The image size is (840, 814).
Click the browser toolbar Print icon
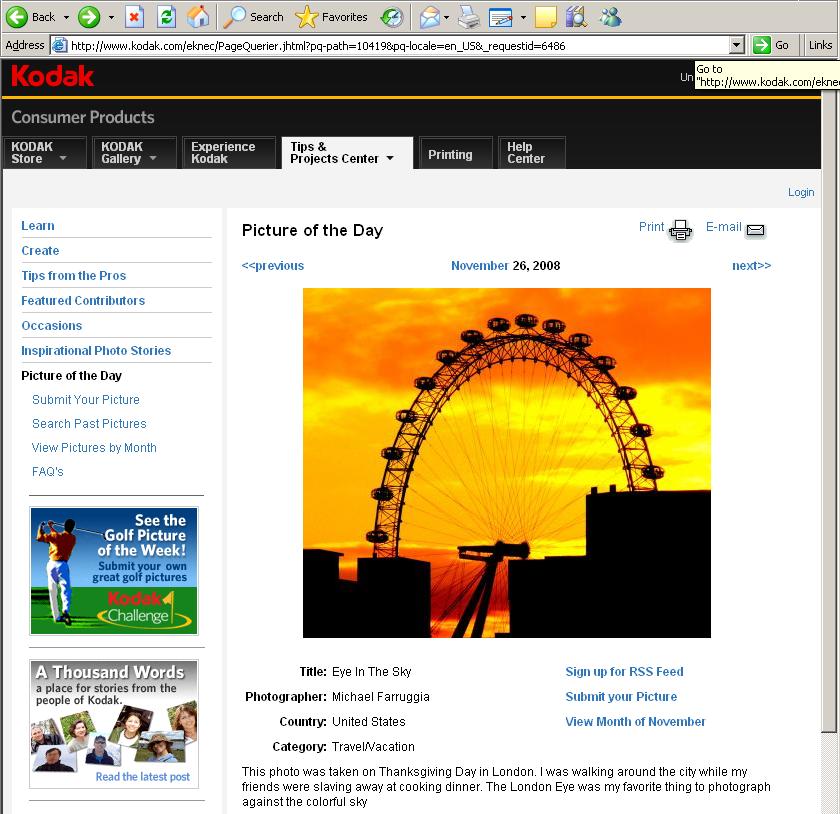(468, 16)
